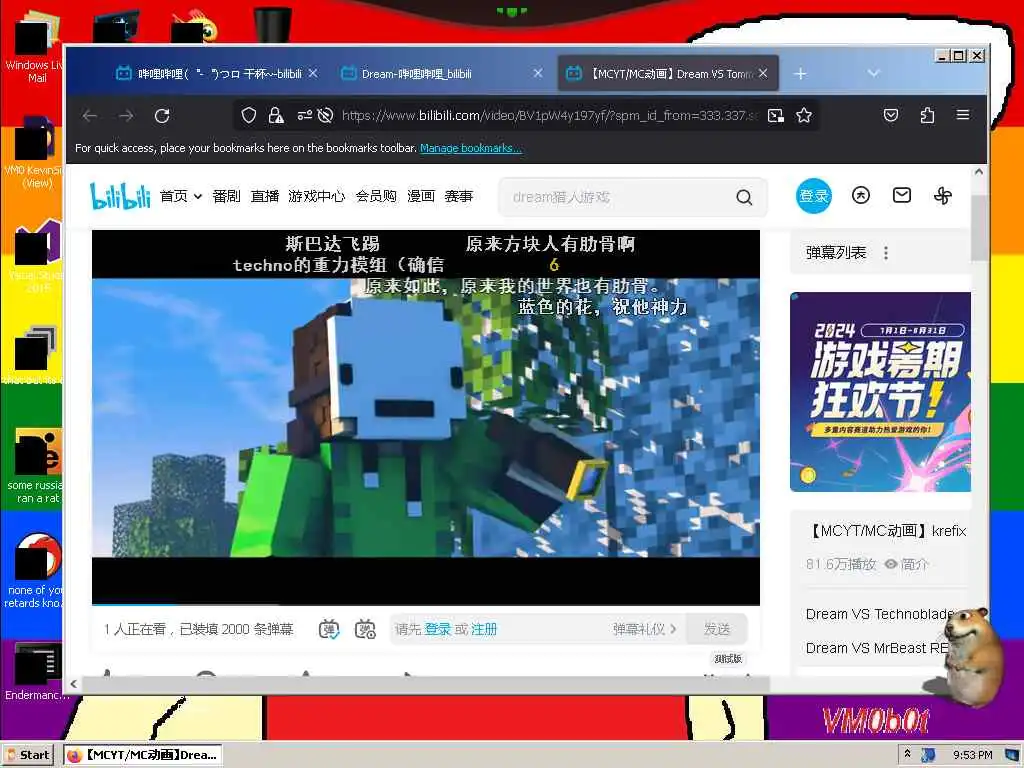Click the 登录 link in danmaku input

[438, 629]
